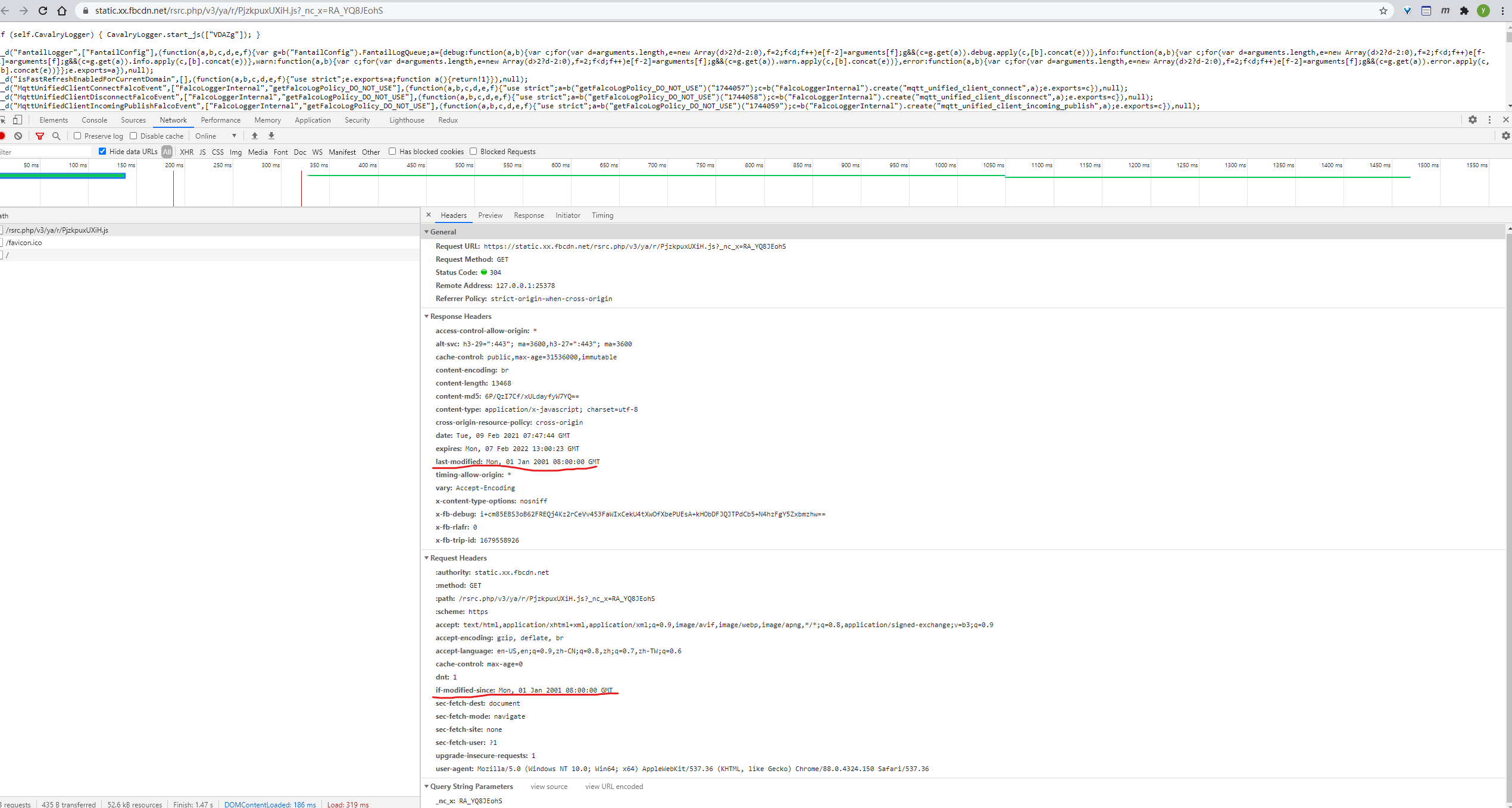
Task: Open the Timing tab
Action: (602, 215)
